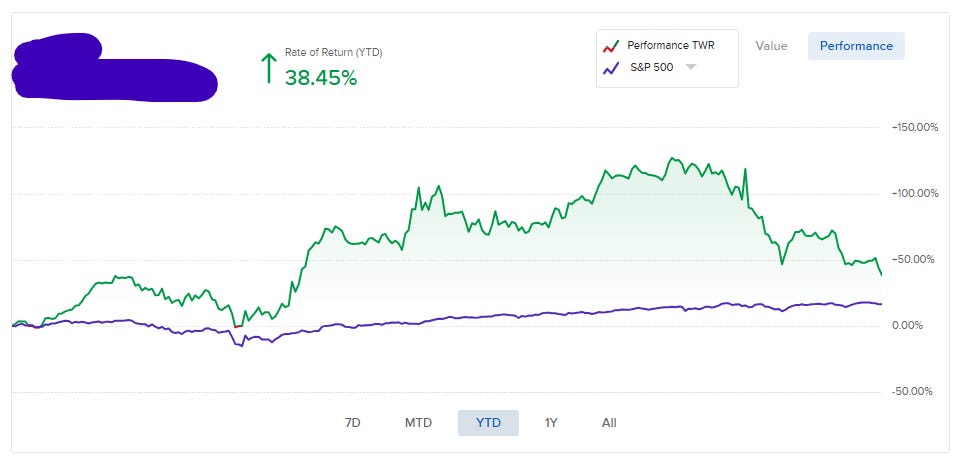This screenshot has height=466, width=963.
Task: Click the 100.00% y-axis label
Action: [916, 193]
